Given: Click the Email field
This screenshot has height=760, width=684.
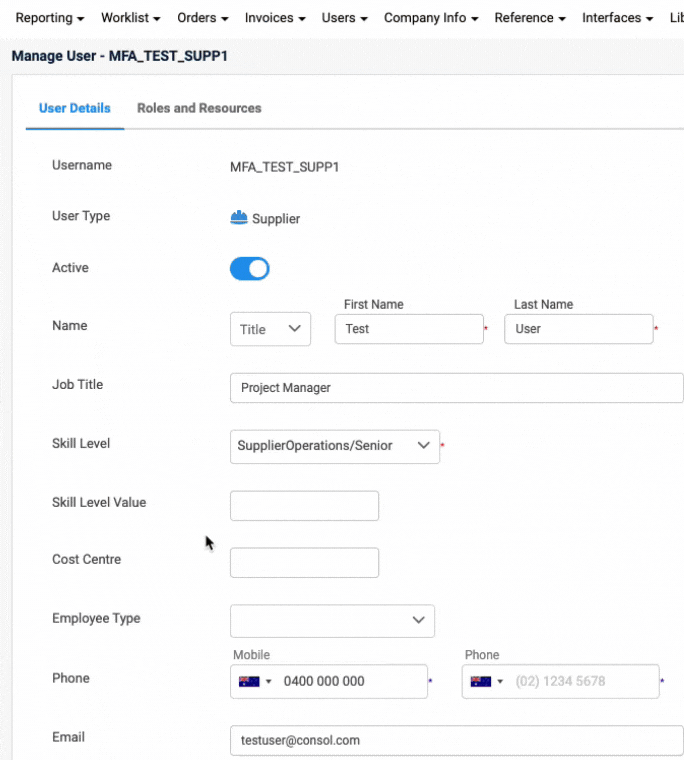Looking at the screenshot, I should [x=457, y=740].
